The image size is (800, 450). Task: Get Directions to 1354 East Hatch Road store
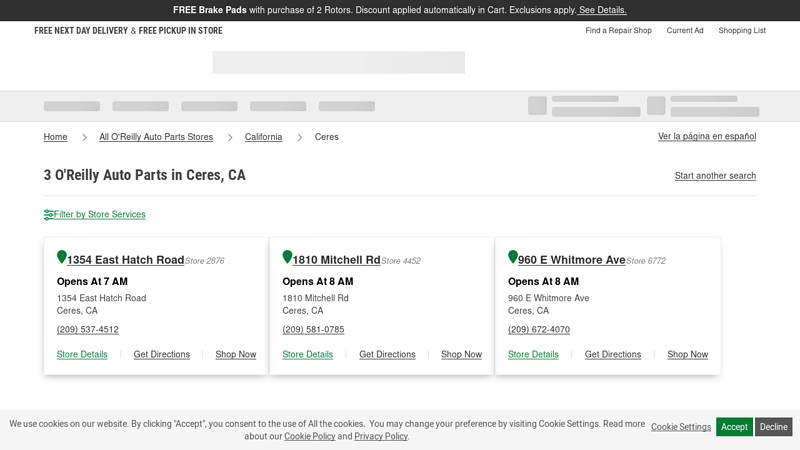[161, 355]
